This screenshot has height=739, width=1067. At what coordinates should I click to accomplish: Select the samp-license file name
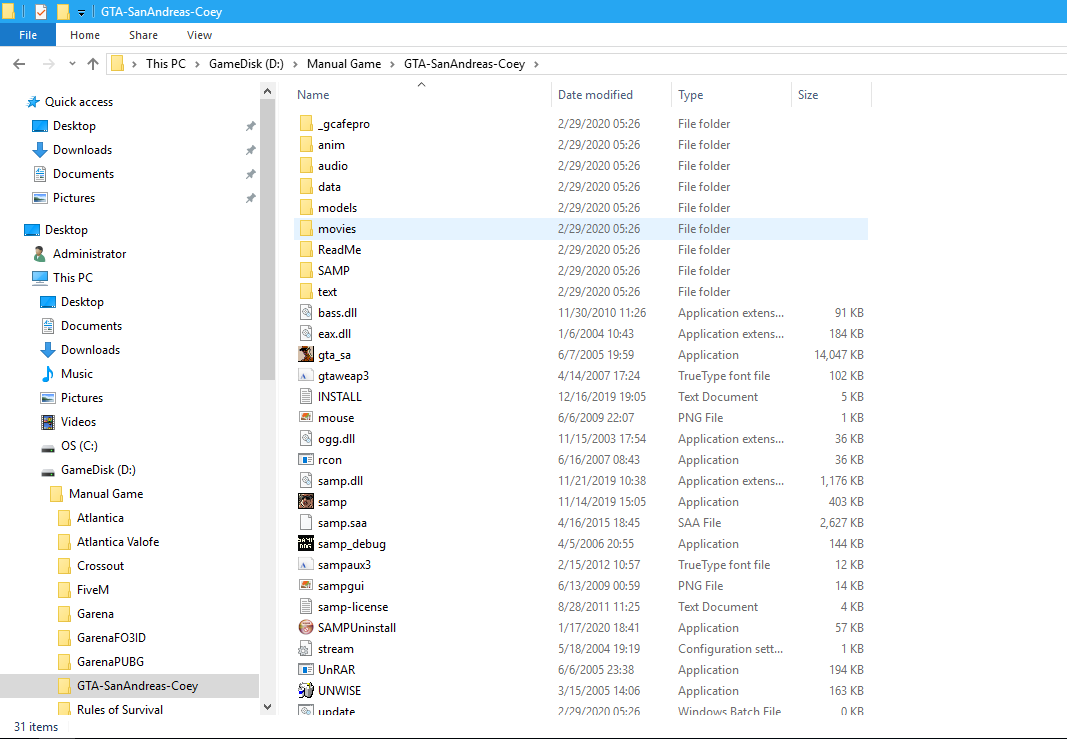tap(352, 607)
